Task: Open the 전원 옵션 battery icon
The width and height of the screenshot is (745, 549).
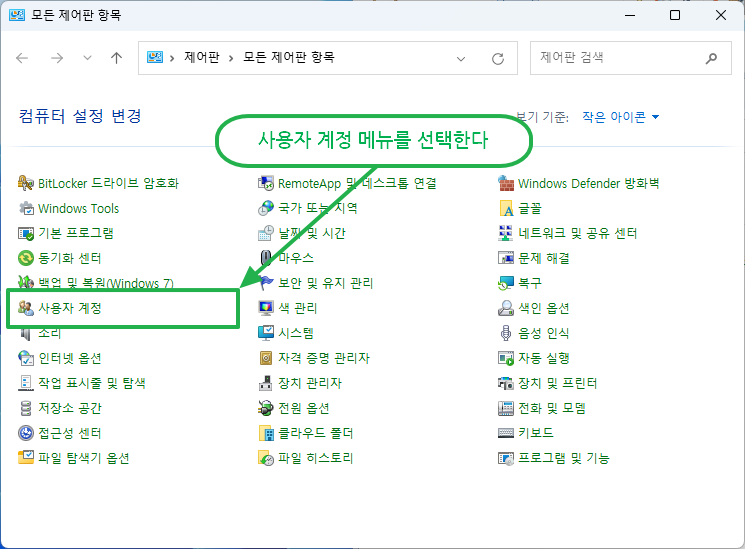Action: [x=266, y=408]
